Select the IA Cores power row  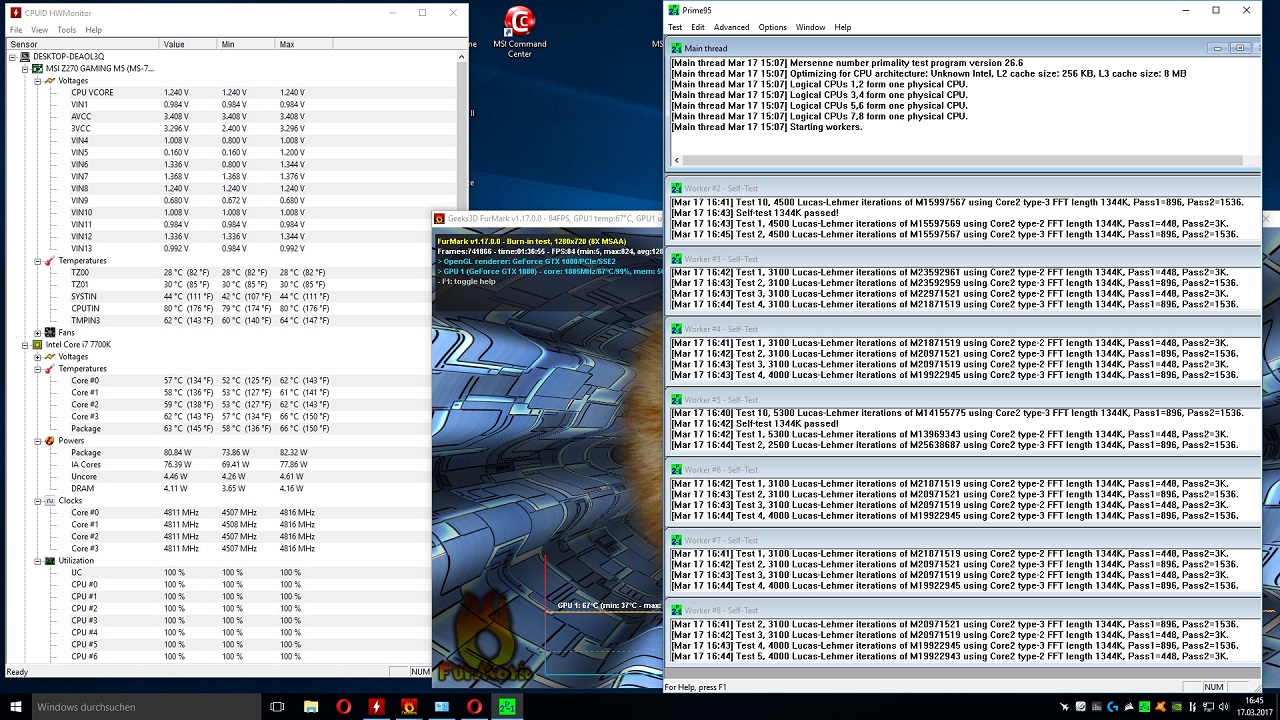coord(232,464)
